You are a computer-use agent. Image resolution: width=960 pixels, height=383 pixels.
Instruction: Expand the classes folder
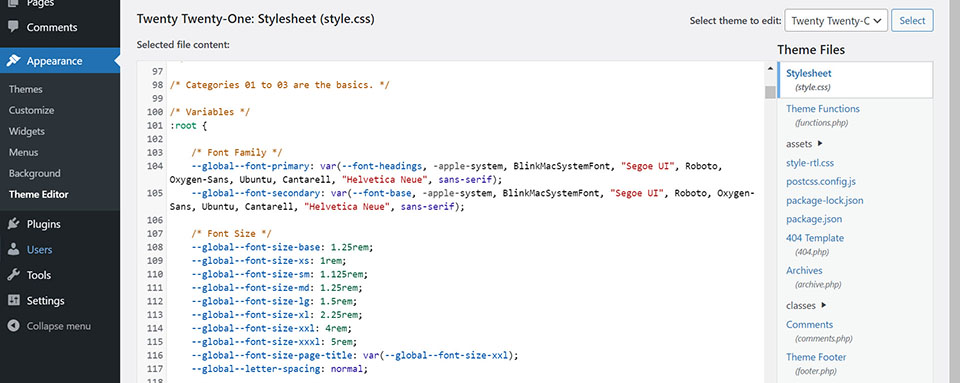tap(806, 305)
